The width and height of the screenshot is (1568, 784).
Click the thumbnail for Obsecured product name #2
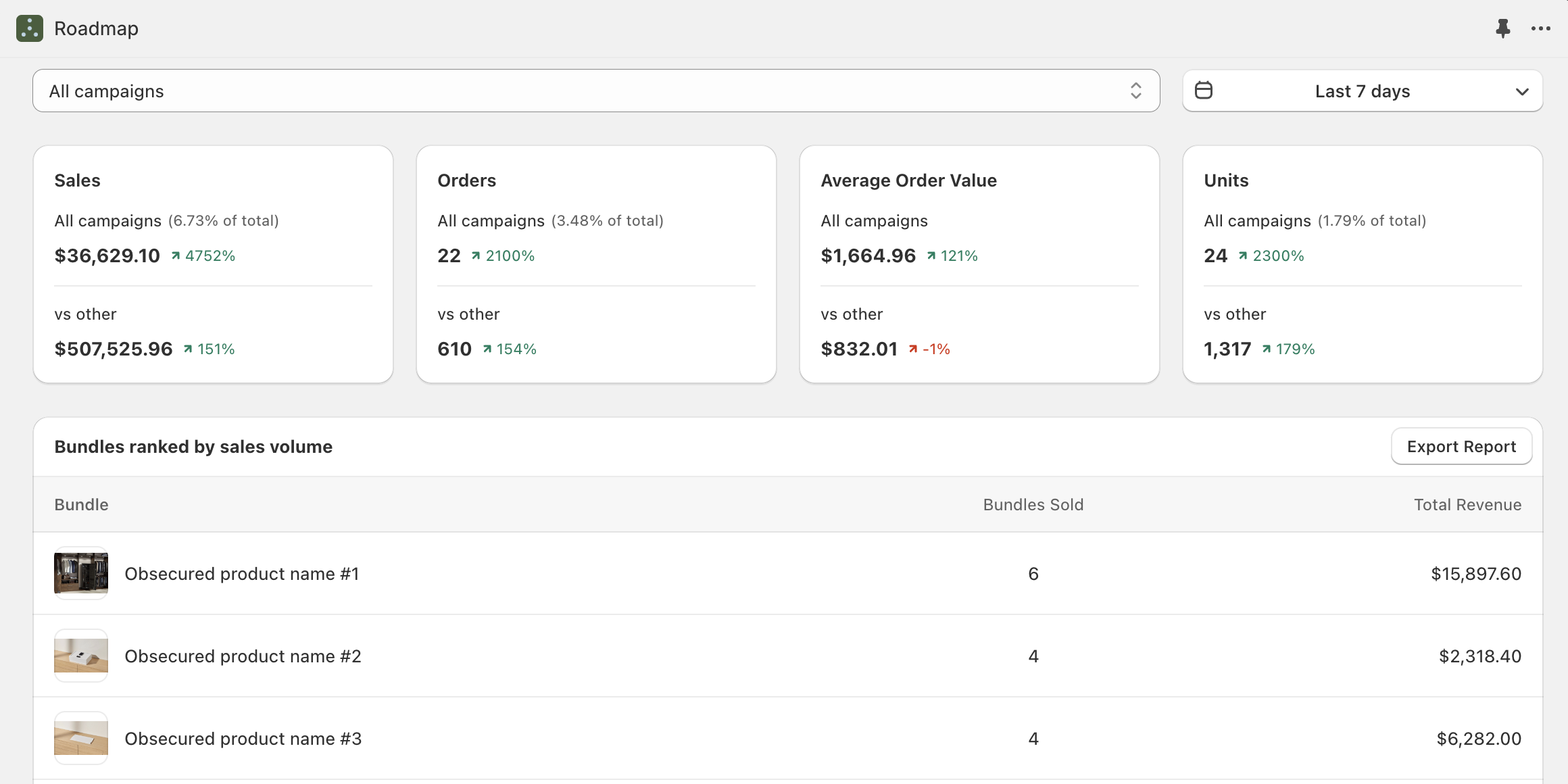point(80,656)
